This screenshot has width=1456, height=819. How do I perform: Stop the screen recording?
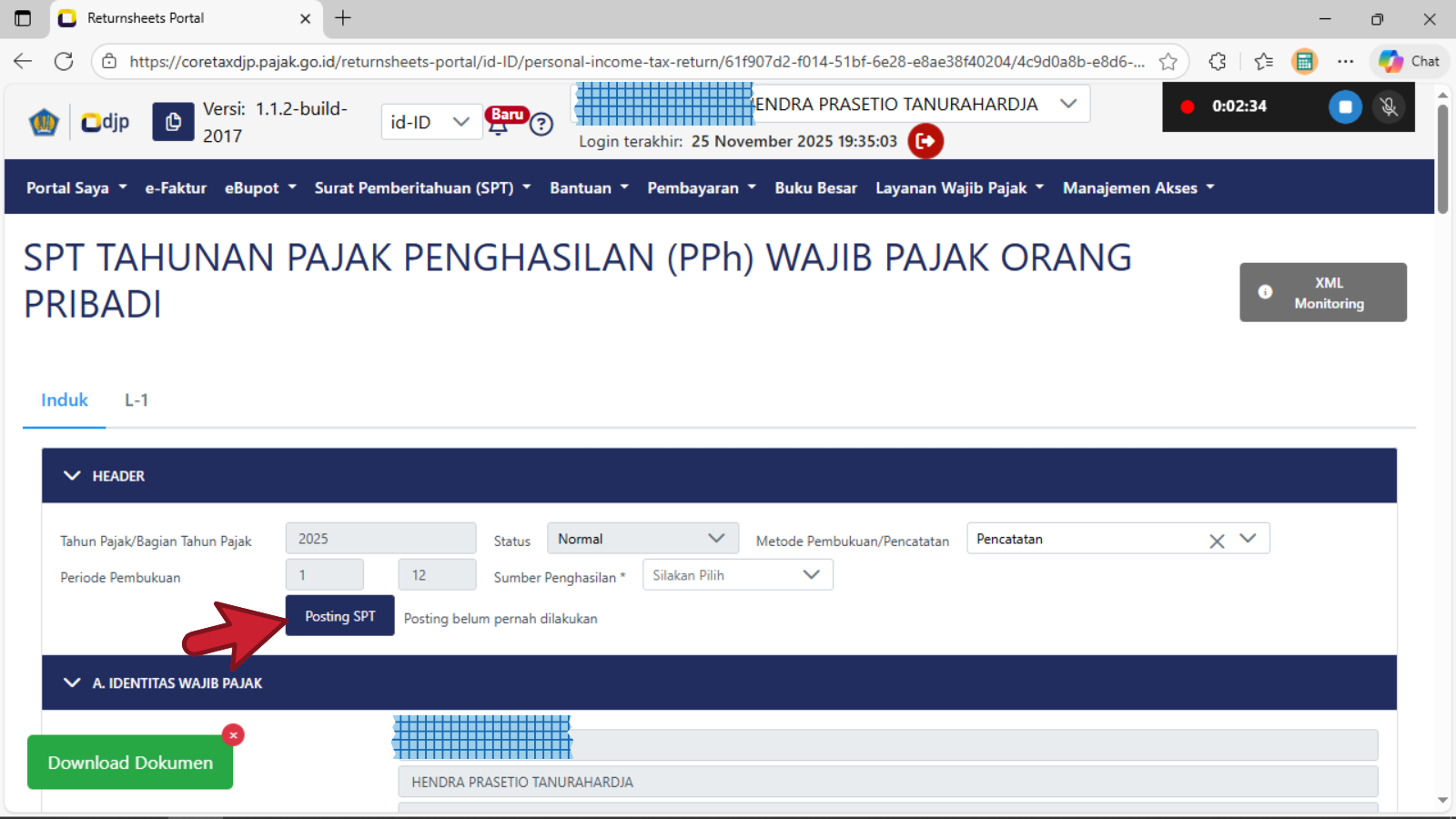(1345, 106)
